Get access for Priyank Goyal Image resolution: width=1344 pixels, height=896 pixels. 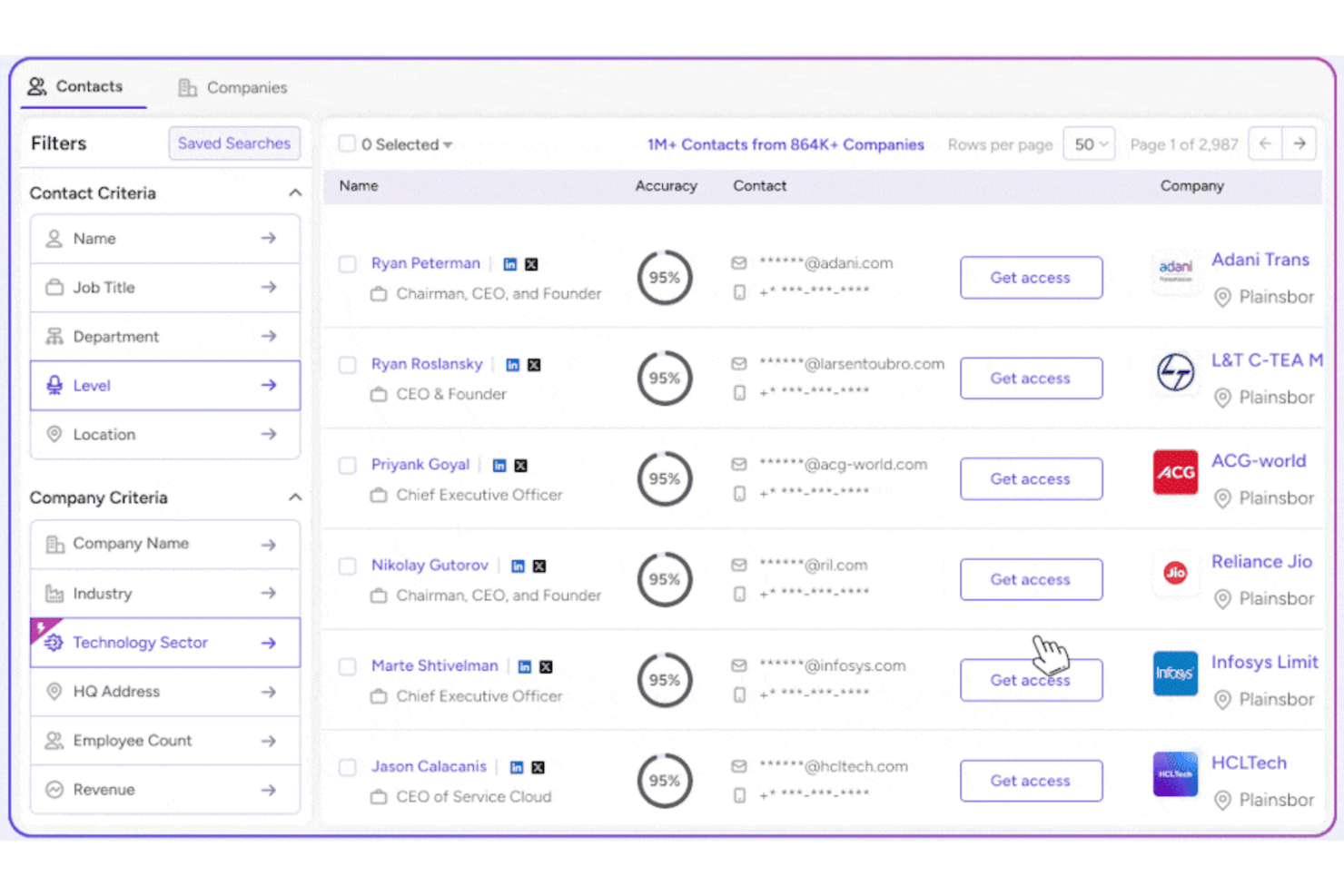tap(1031, 479)
